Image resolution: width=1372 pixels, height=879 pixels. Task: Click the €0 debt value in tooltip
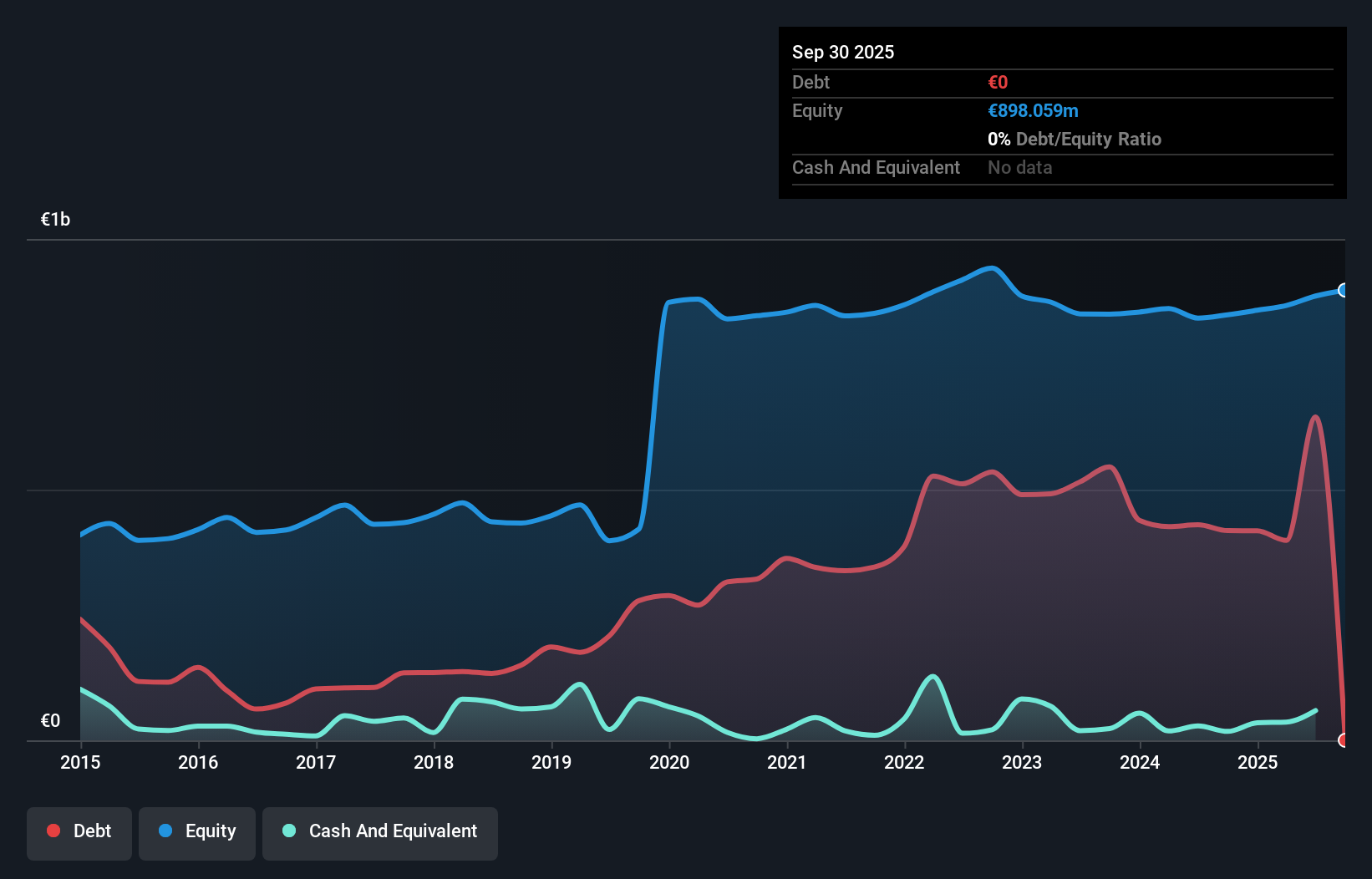[x=998, y=82]
